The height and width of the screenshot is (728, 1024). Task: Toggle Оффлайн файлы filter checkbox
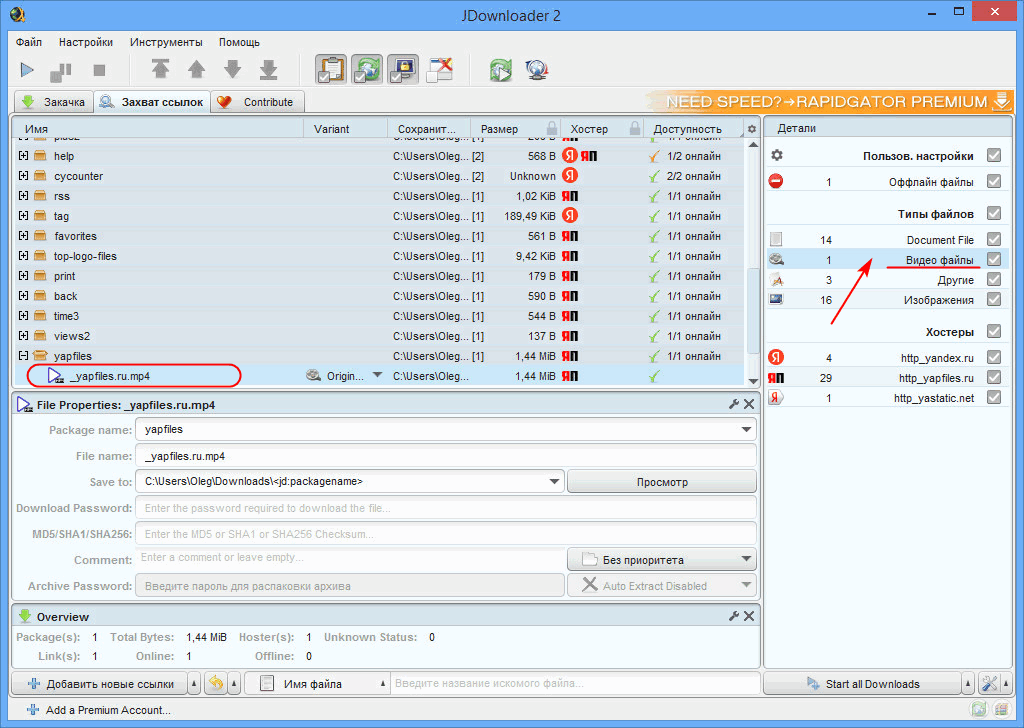pos(994,182)
